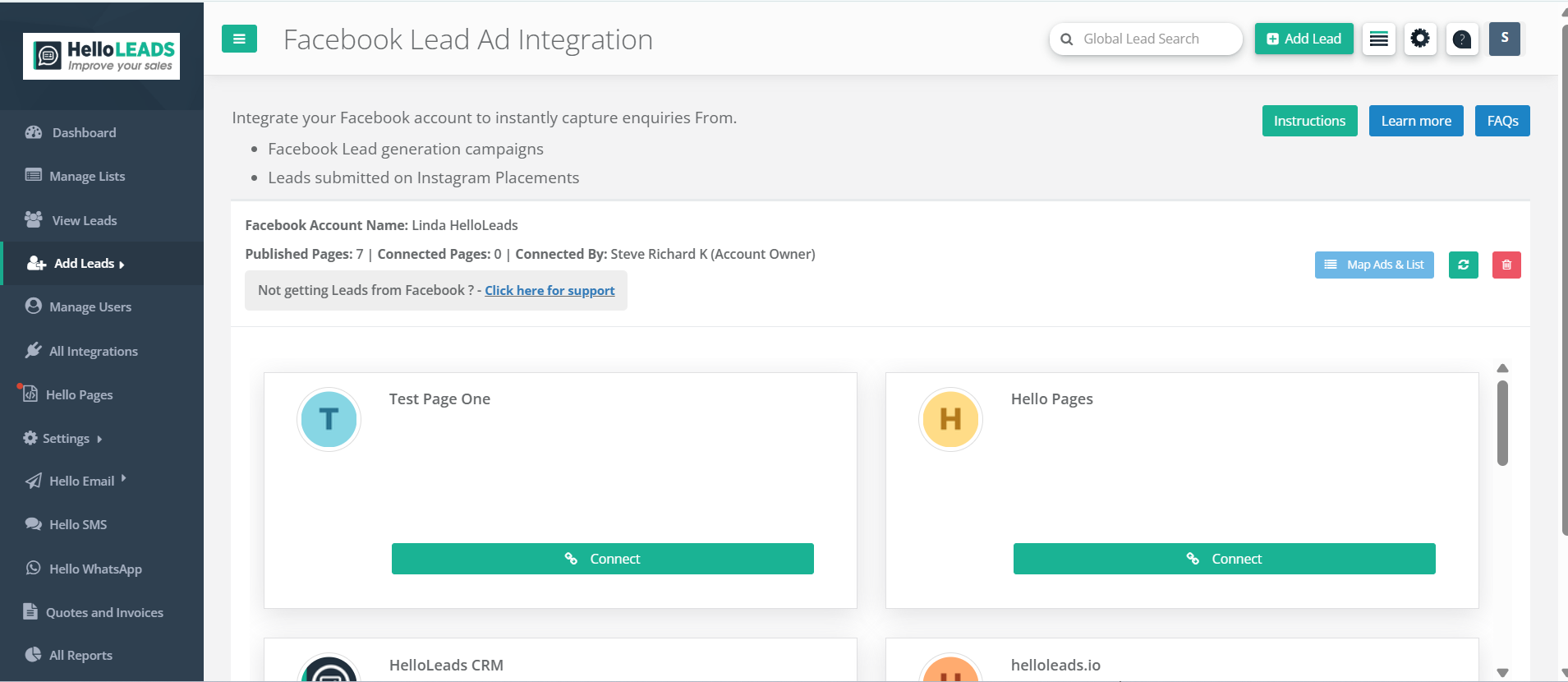Open the help question mark icon

point(1461,39)
